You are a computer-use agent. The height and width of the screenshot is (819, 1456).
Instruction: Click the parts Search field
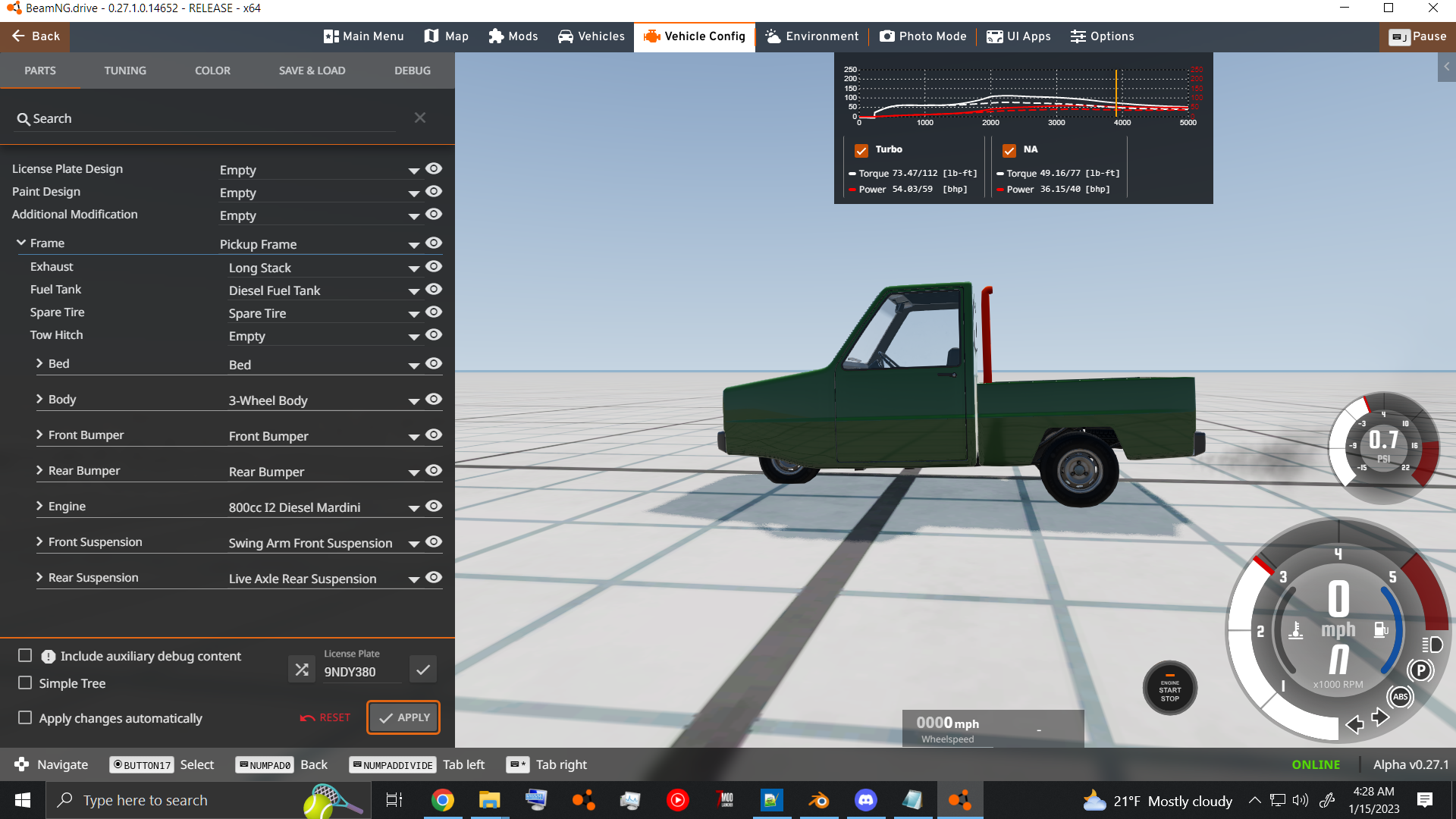click(x=205, y=118)
